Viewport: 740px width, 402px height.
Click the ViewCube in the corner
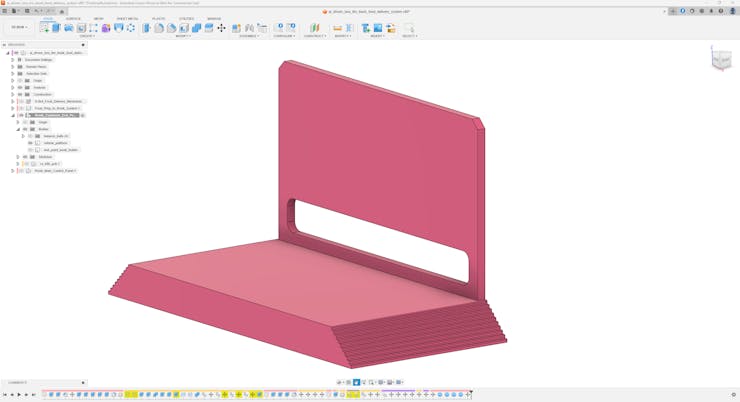[x=720, y=60]
